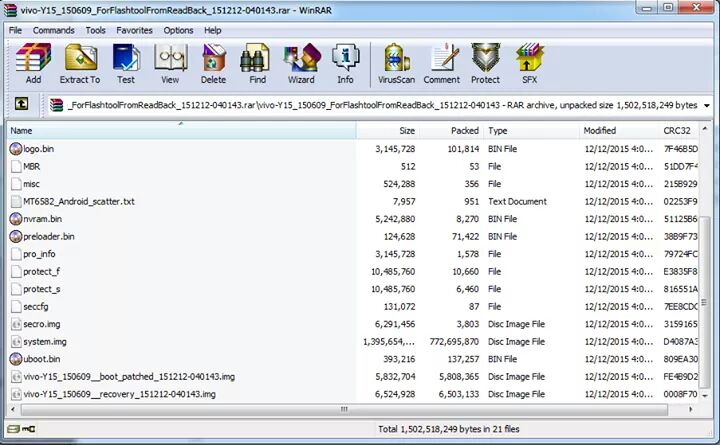Select the protect_f file
Screen dimensions: 720x445
coord(41,271)
